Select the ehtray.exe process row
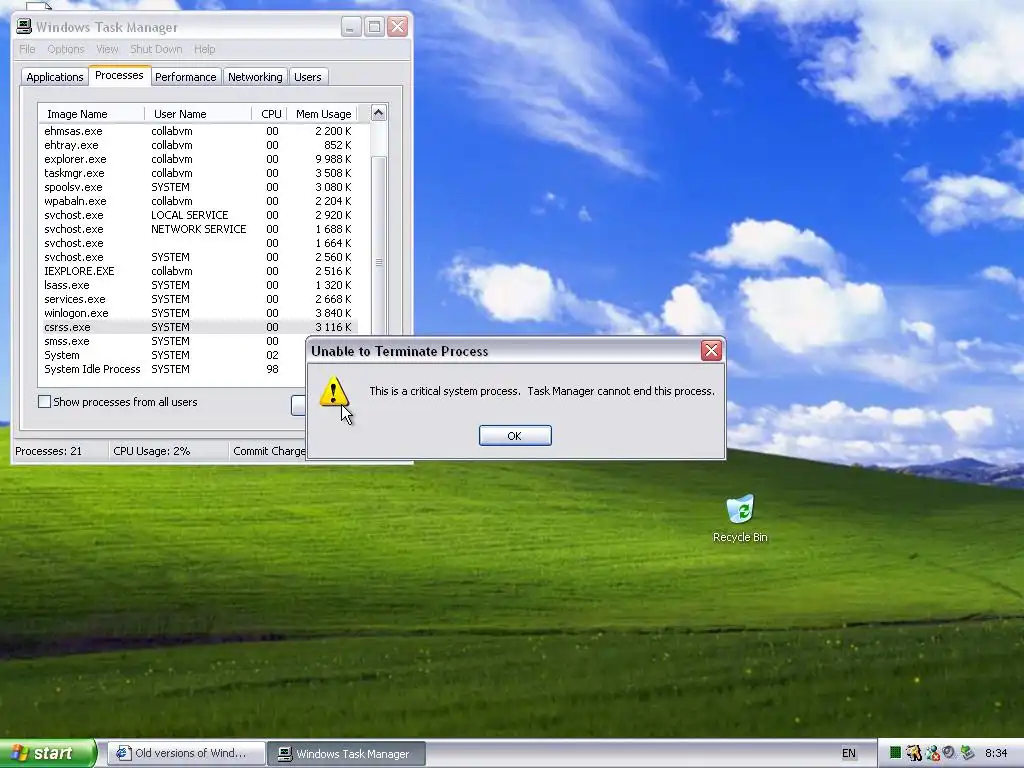The width and height of the screenshot is (1024, 768). 200,145
